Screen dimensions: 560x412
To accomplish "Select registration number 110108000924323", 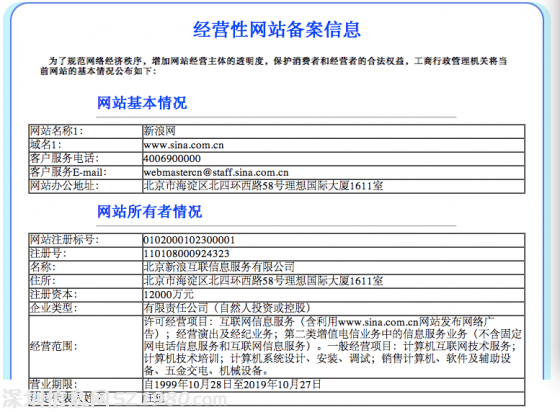I will click(186, 254).
